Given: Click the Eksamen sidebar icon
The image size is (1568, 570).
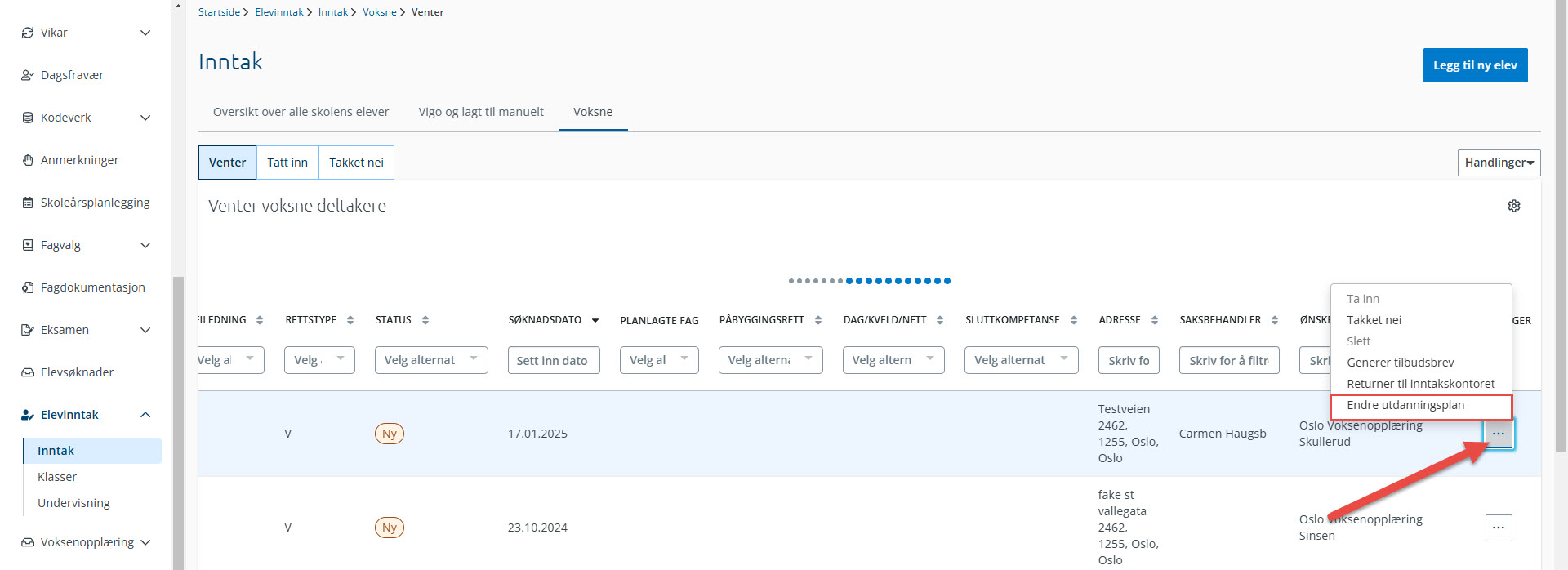Looking at the screenshot, I should [x=28, y=330].
